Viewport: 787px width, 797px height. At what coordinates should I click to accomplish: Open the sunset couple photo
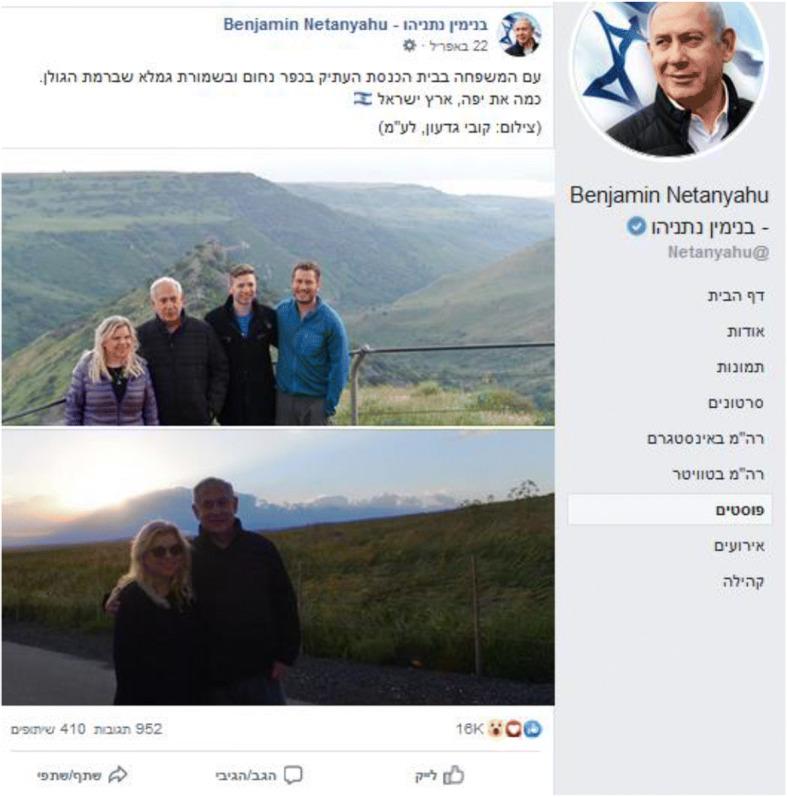click(278, 568)
